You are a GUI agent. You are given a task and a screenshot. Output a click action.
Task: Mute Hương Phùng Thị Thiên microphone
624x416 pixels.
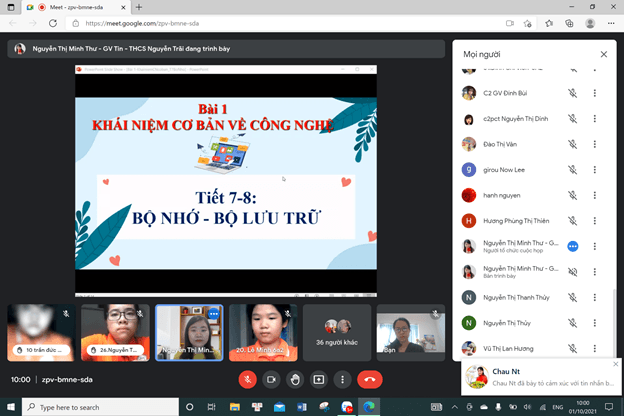(573, 221)
